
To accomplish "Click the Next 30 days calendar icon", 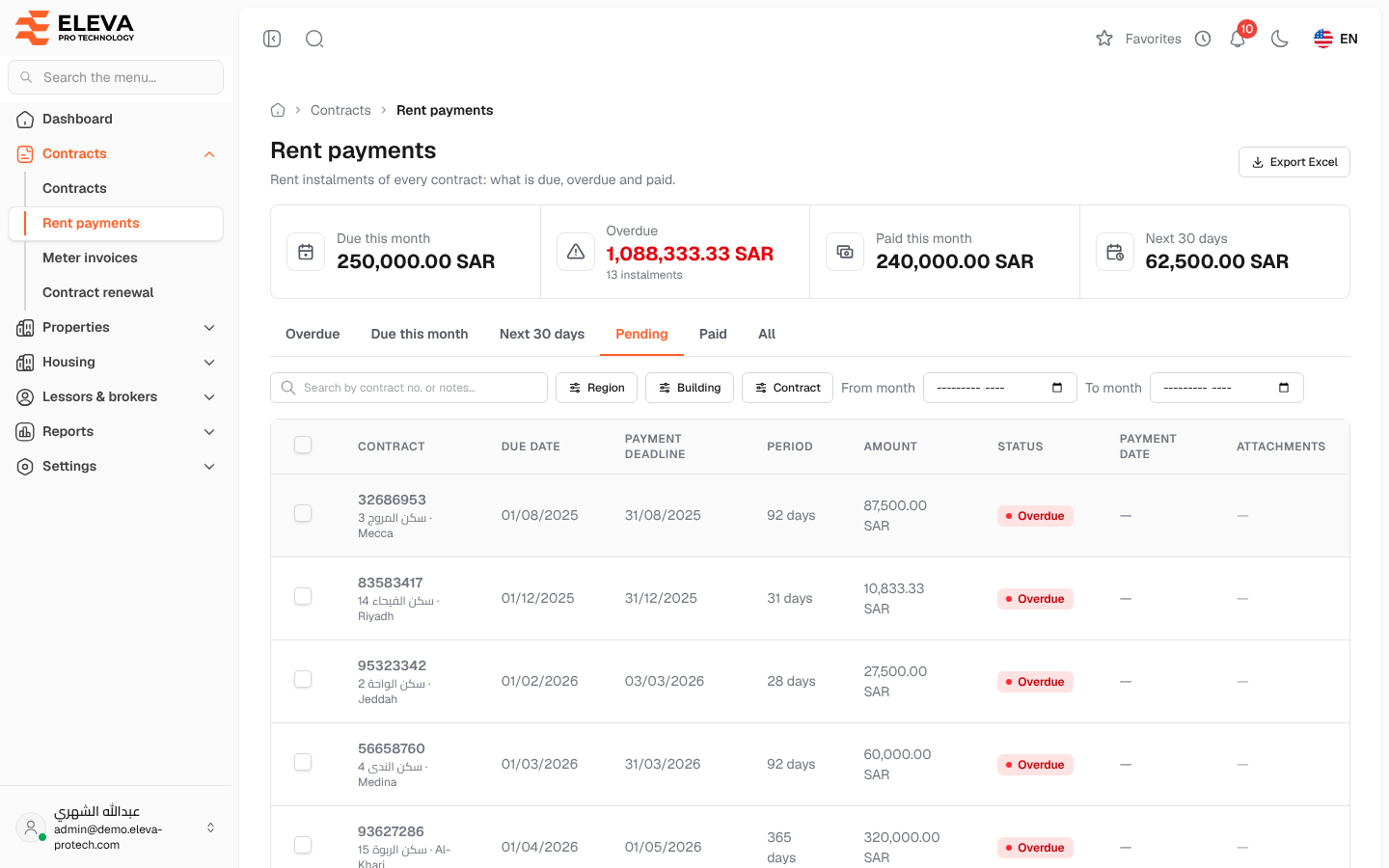I will coord(1115,252).
